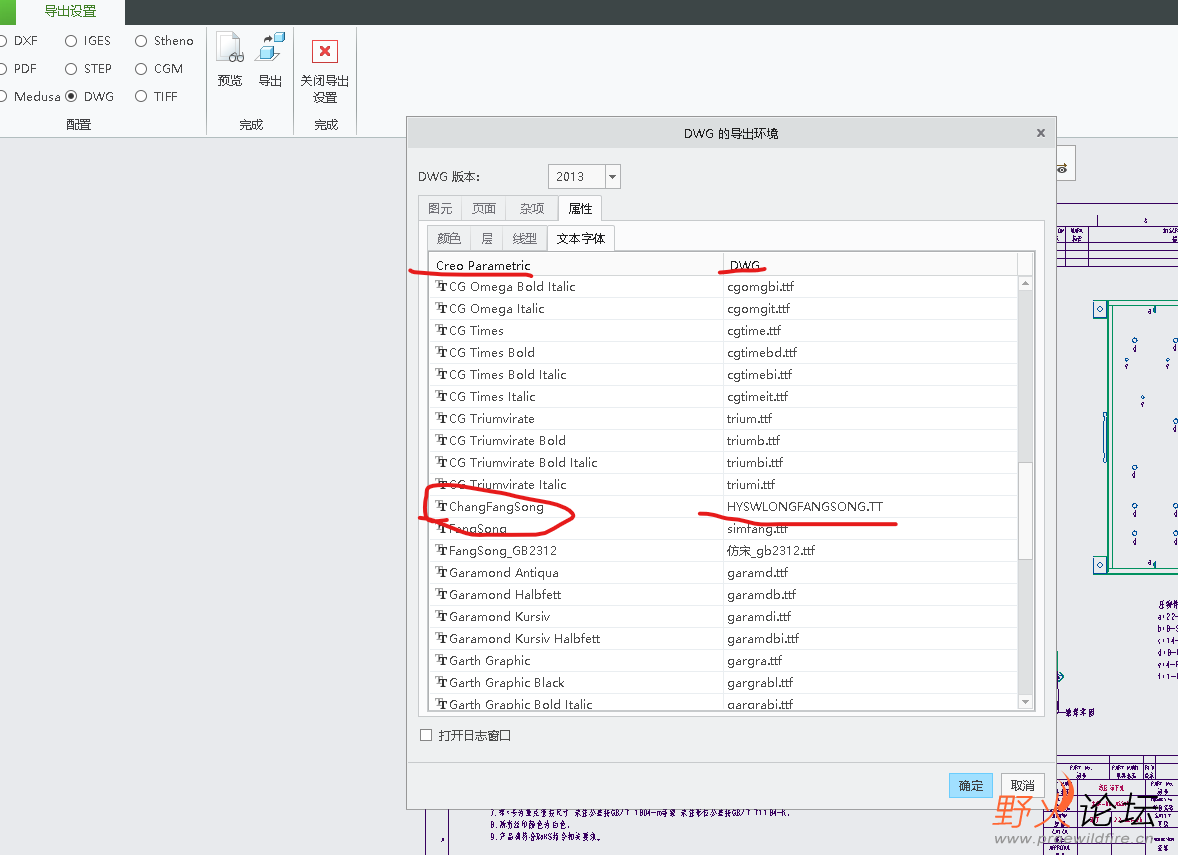Cancel with the 取消 button

[x=1022, y=785]
